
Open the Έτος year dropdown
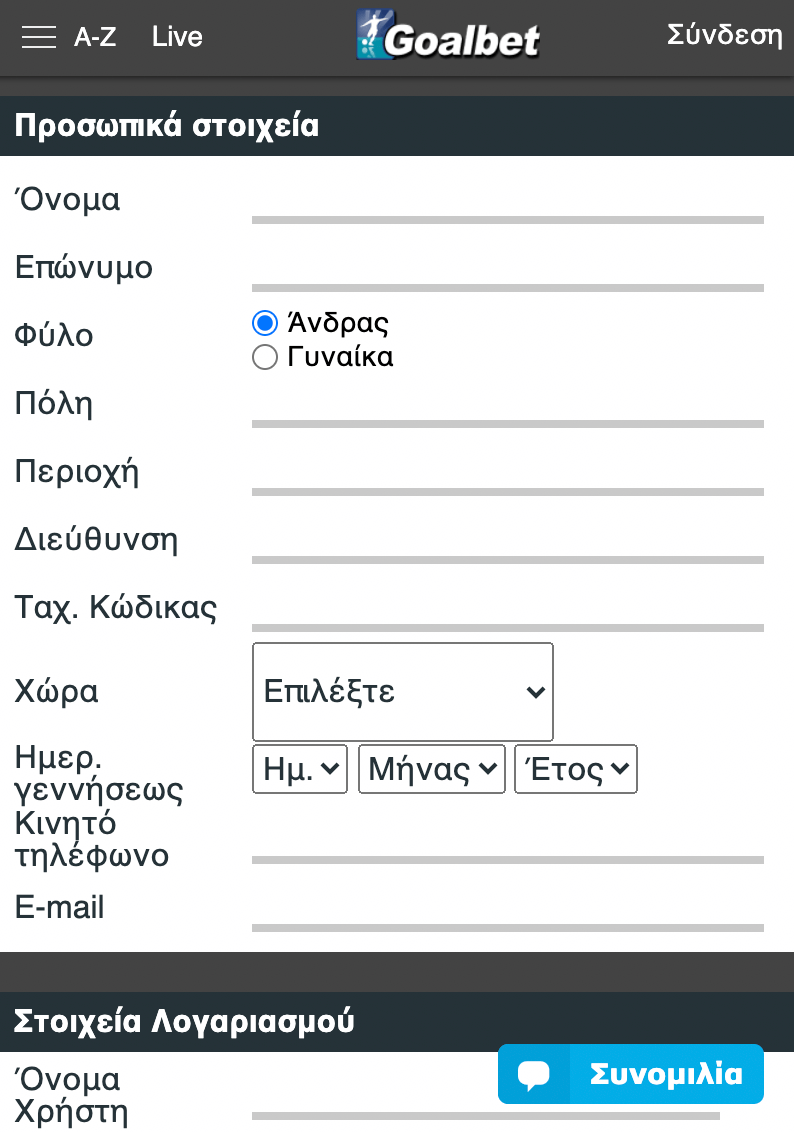coord(576,769)
